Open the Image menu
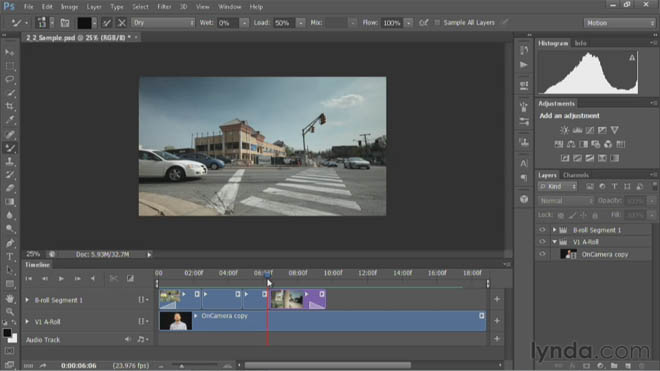The width and height of the screenshot is (660, 371). (x=69, y=7)
